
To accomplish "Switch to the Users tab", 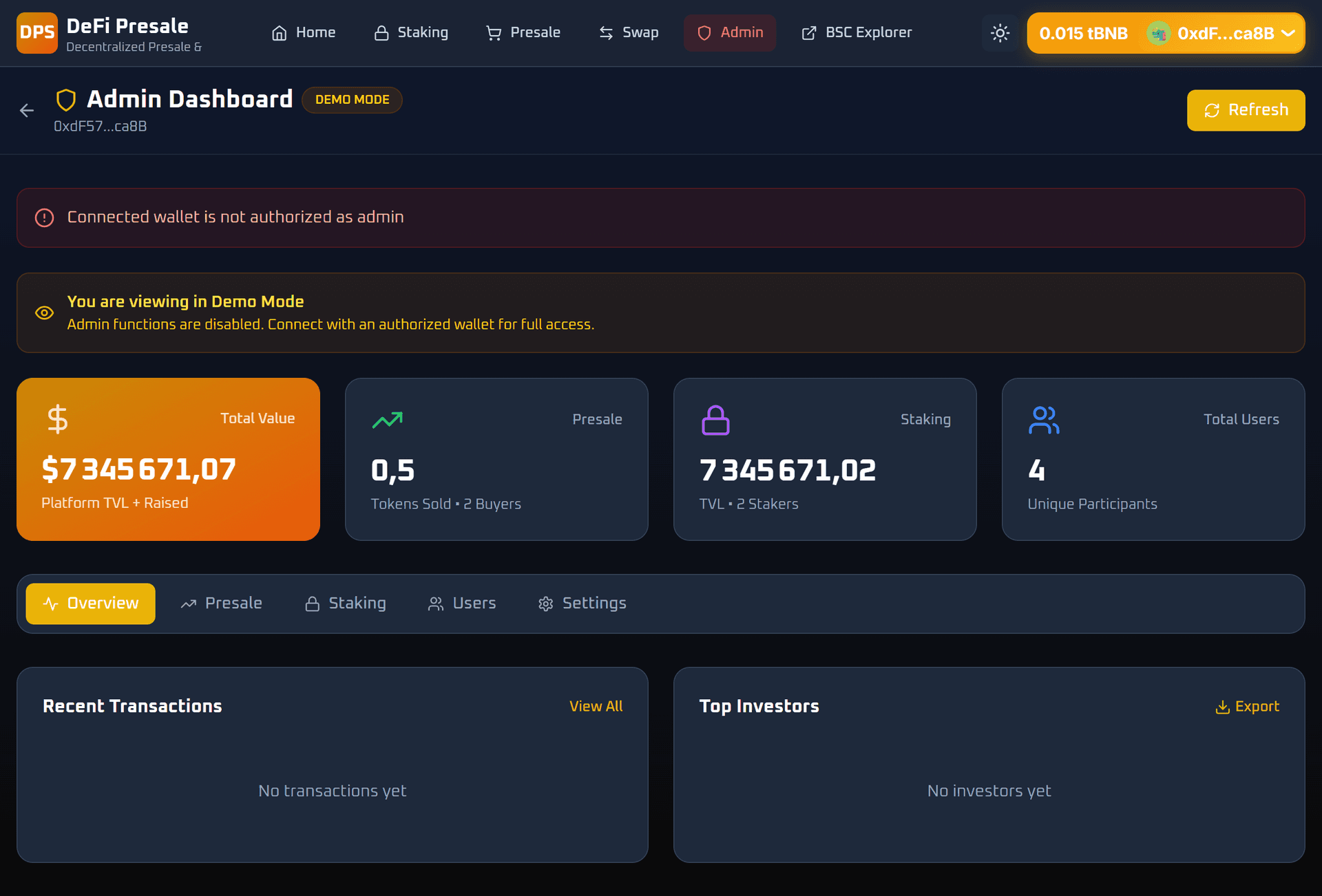I will point(462,604).
